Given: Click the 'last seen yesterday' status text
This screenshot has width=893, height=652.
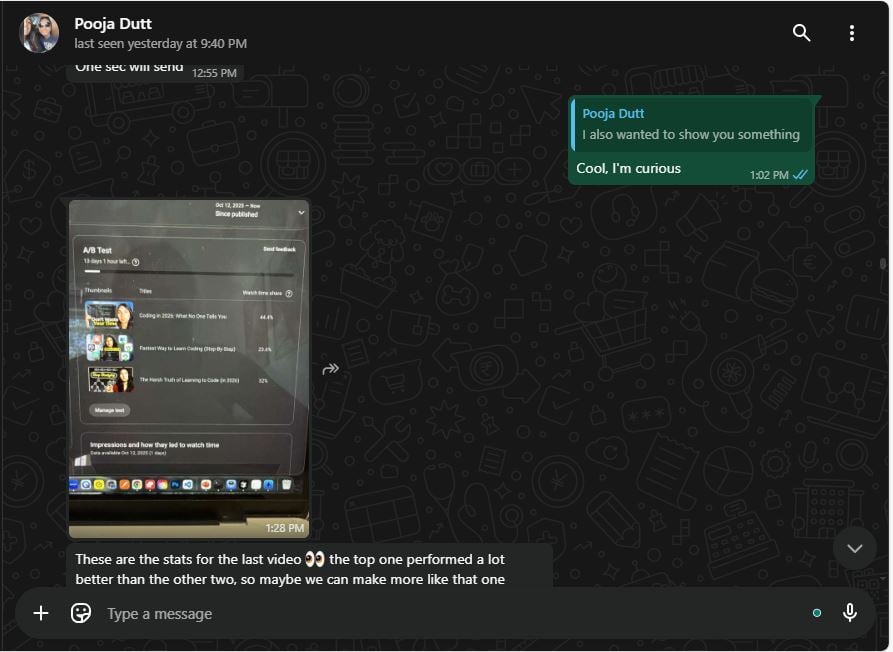Looking at the screenshot, I should (160, 44).
